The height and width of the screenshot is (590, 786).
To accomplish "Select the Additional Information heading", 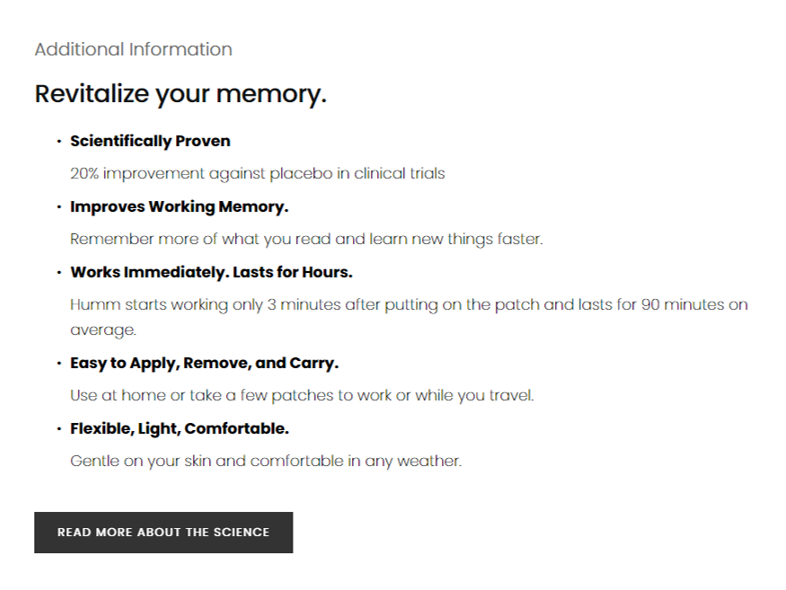I will click(133, 49).
